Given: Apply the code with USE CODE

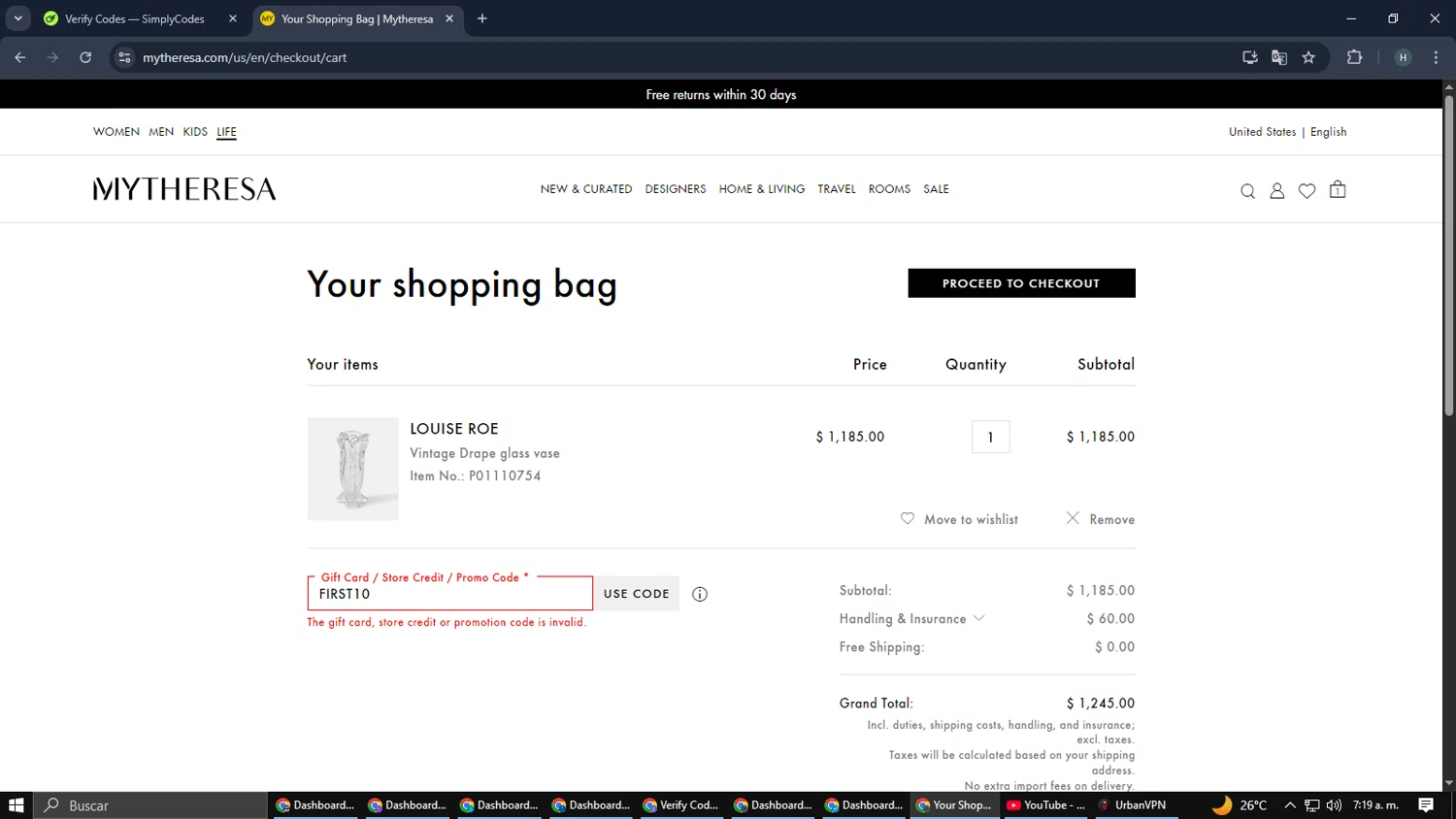Looking at the screenshot, I should point(636,594).
